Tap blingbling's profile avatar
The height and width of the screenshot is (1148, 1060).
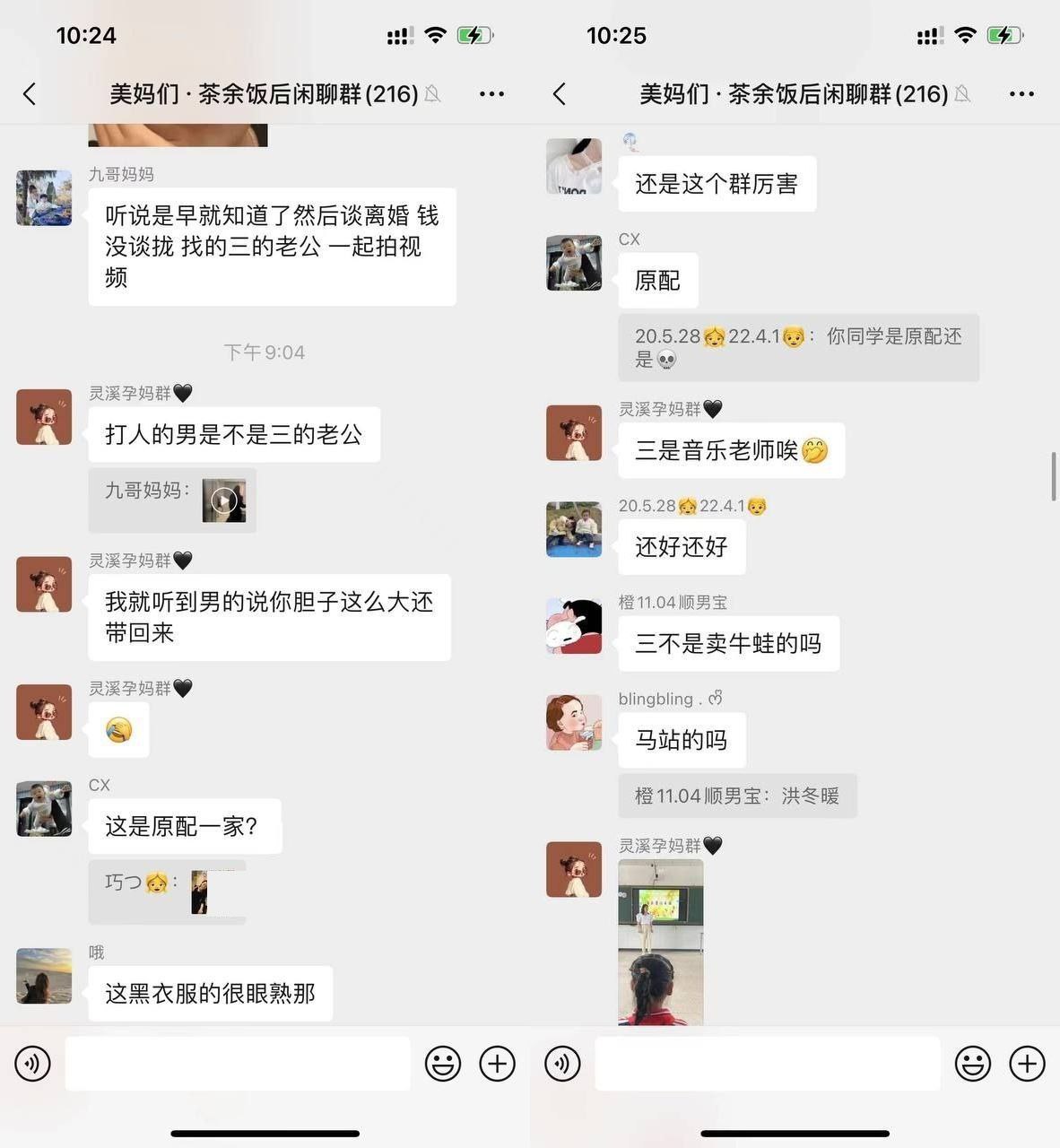574,723
